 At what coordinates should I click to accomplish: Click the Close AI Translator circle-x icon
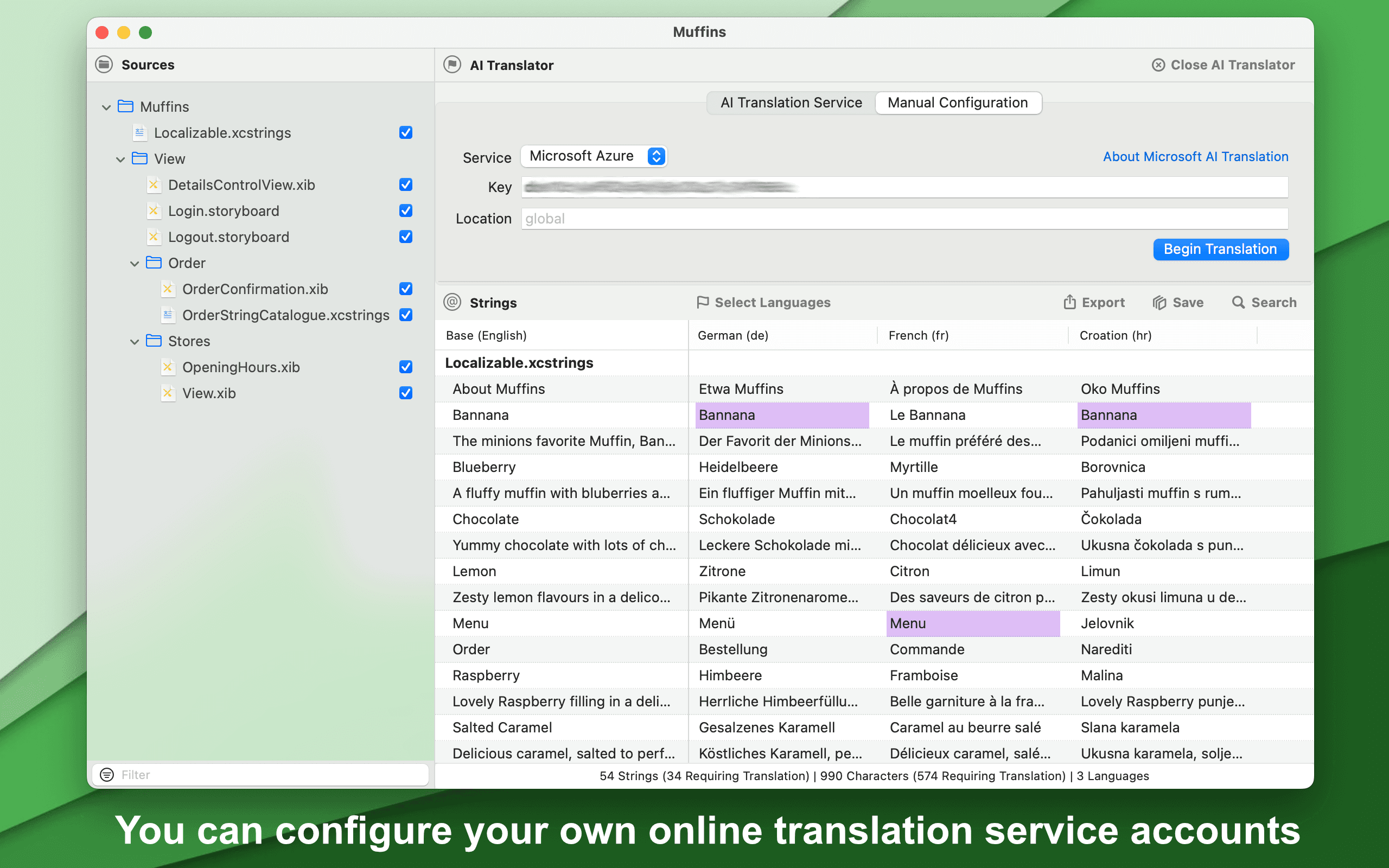coord(1158,65)
